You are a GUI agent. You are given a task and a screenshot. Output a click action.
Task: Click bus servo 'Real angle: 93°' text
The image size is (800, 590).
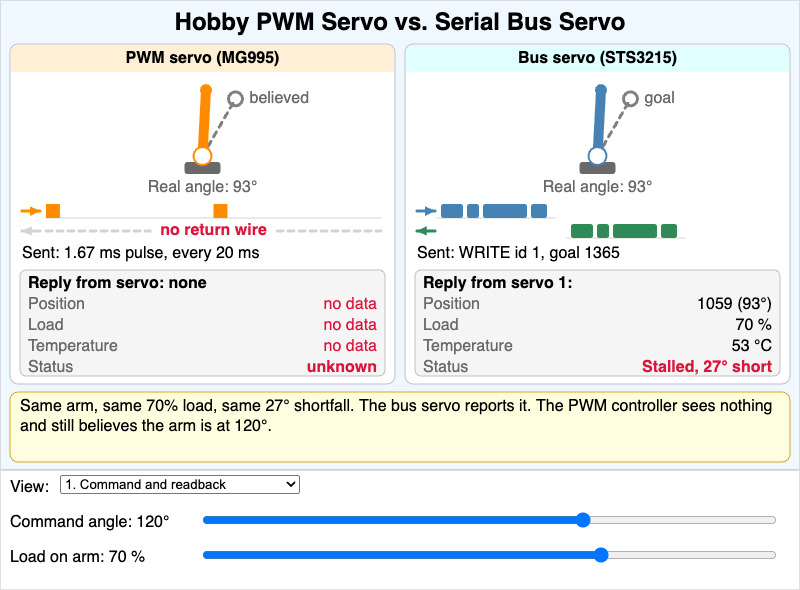pos(597,187)
